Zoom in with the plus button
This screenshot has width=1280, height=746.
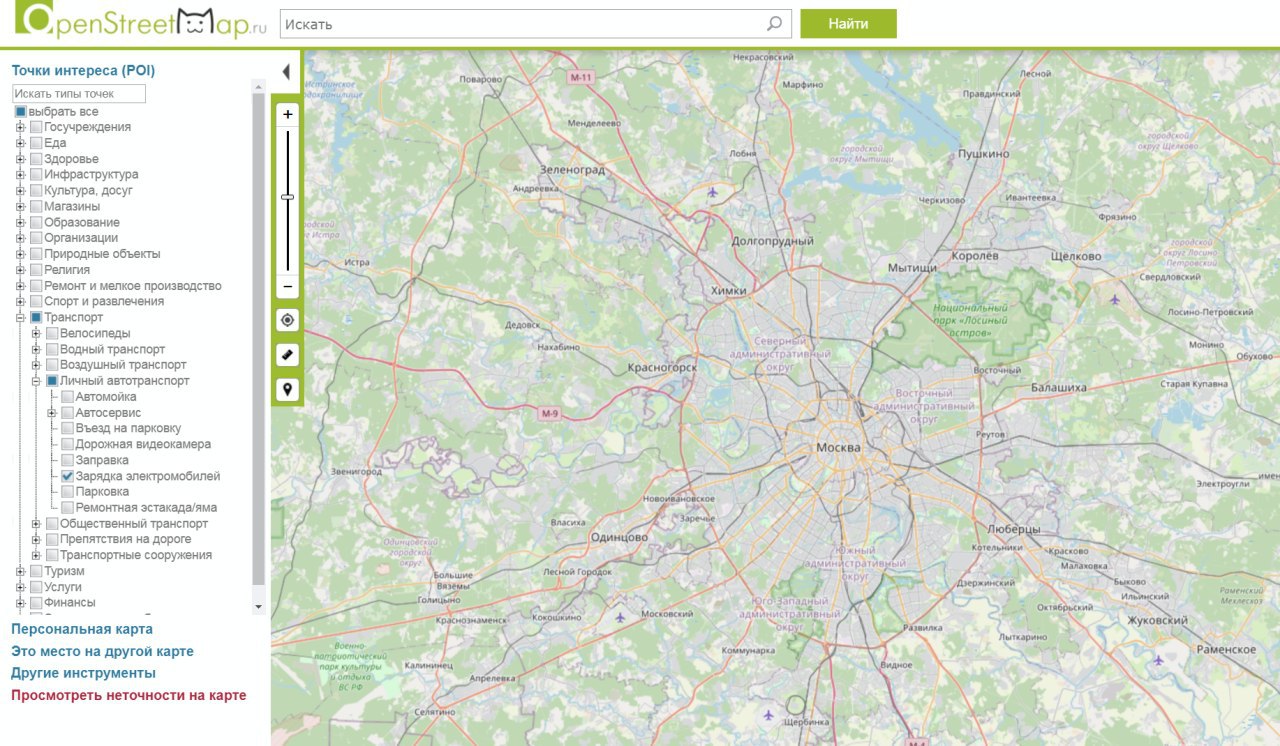(x=288, y=115)
